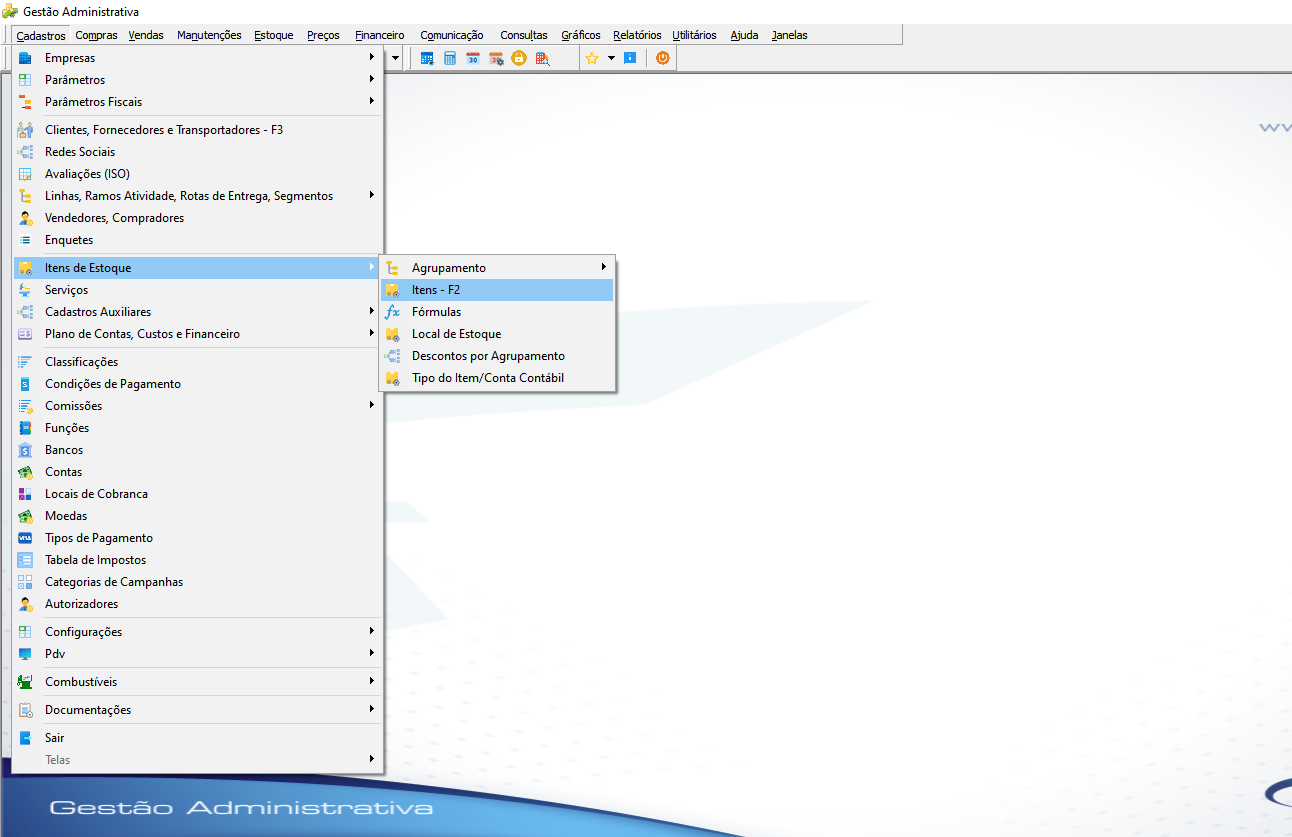The height and width of the screenshot is (837, 1292).
Task: Open the calculator toolbar icon
Action: pos(450,58)
